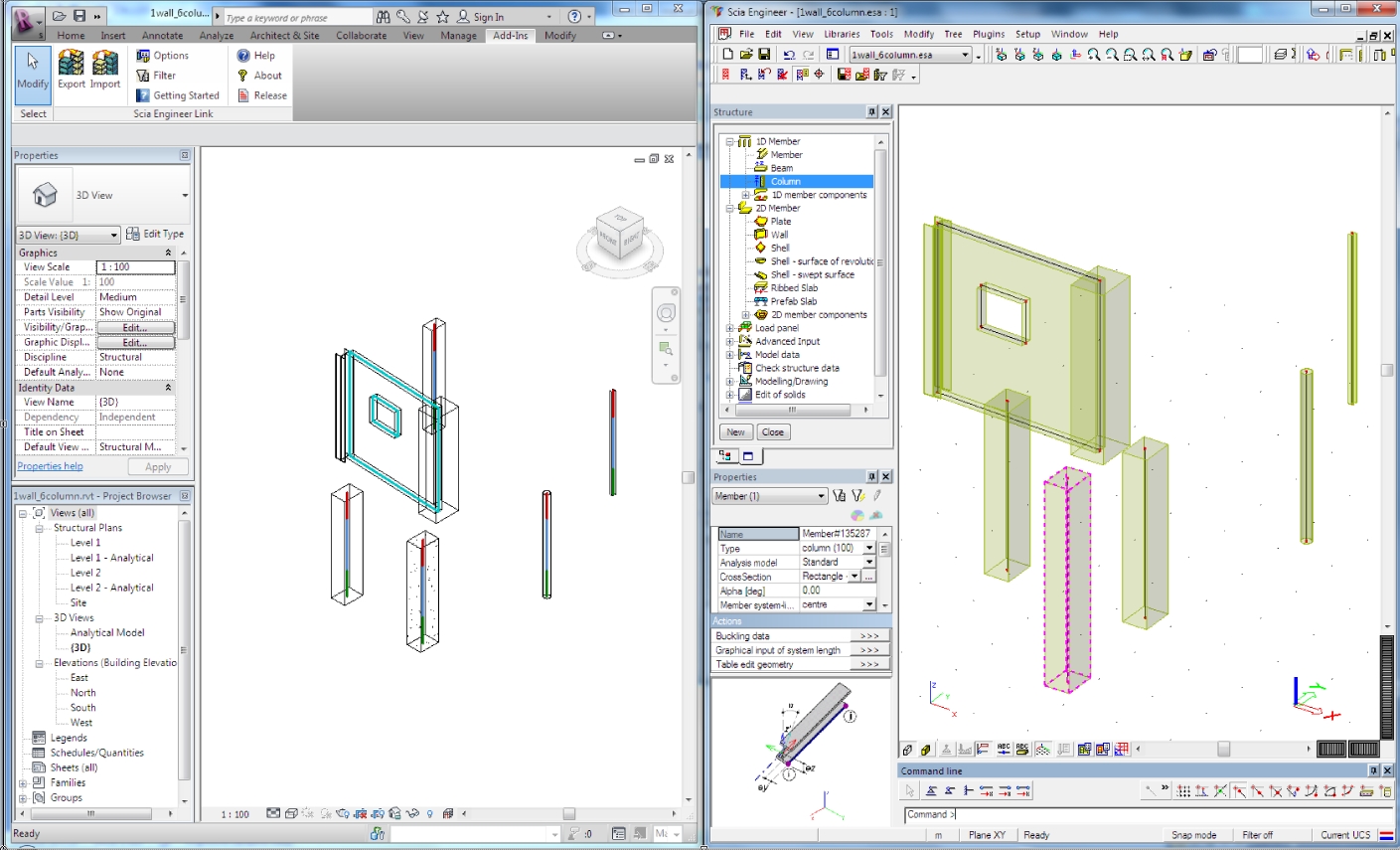Open the Filter add-in command in Revit
This screenshot has height=850, width=1400.
tap(156, 76)
